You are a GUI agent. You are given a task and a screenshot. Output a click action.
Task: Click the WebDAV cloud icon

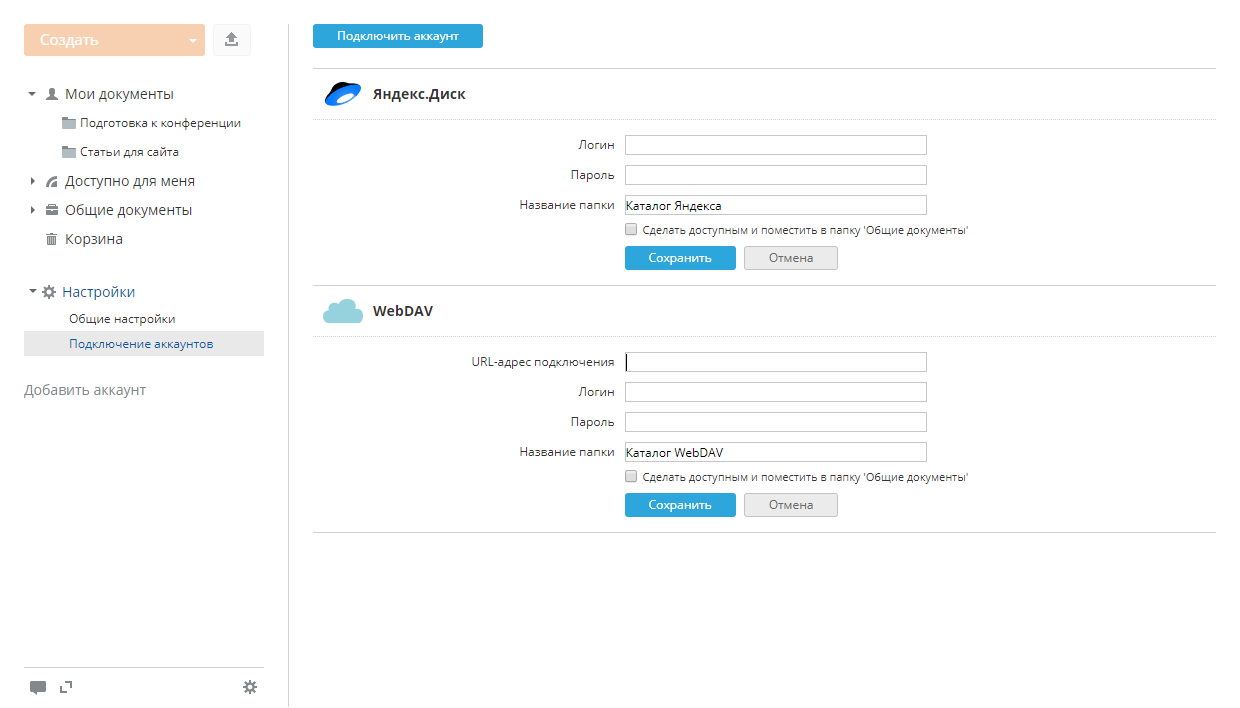point(342,311)
